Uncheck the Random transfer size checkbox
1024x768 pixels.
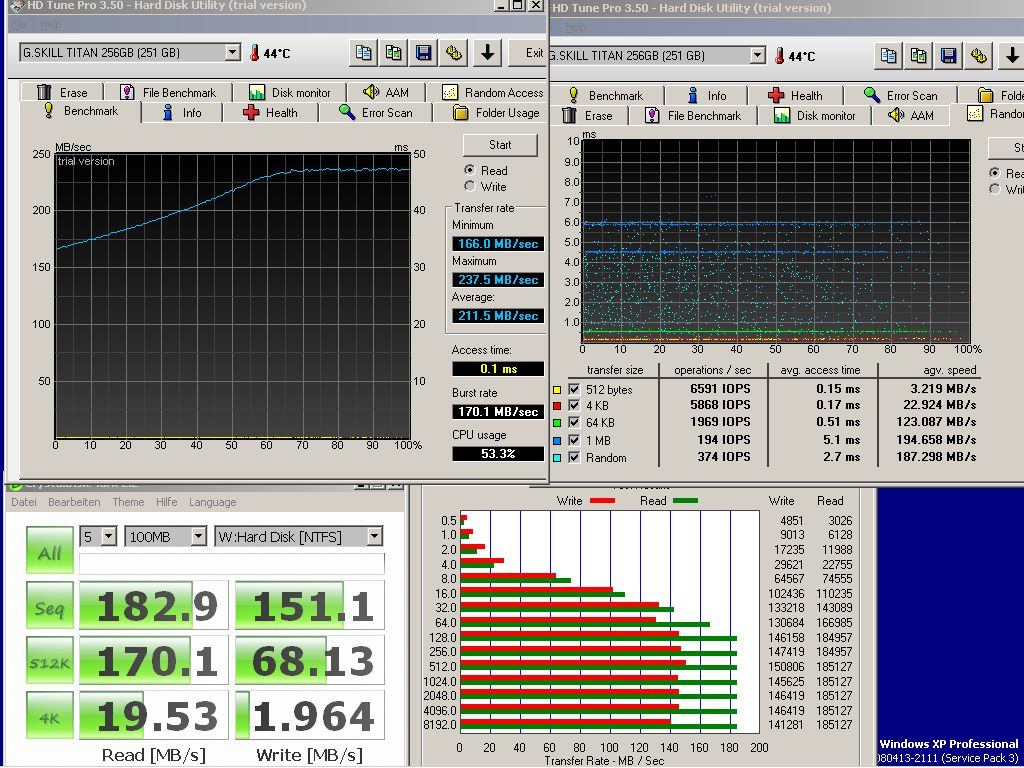click(x=574, y=457)
